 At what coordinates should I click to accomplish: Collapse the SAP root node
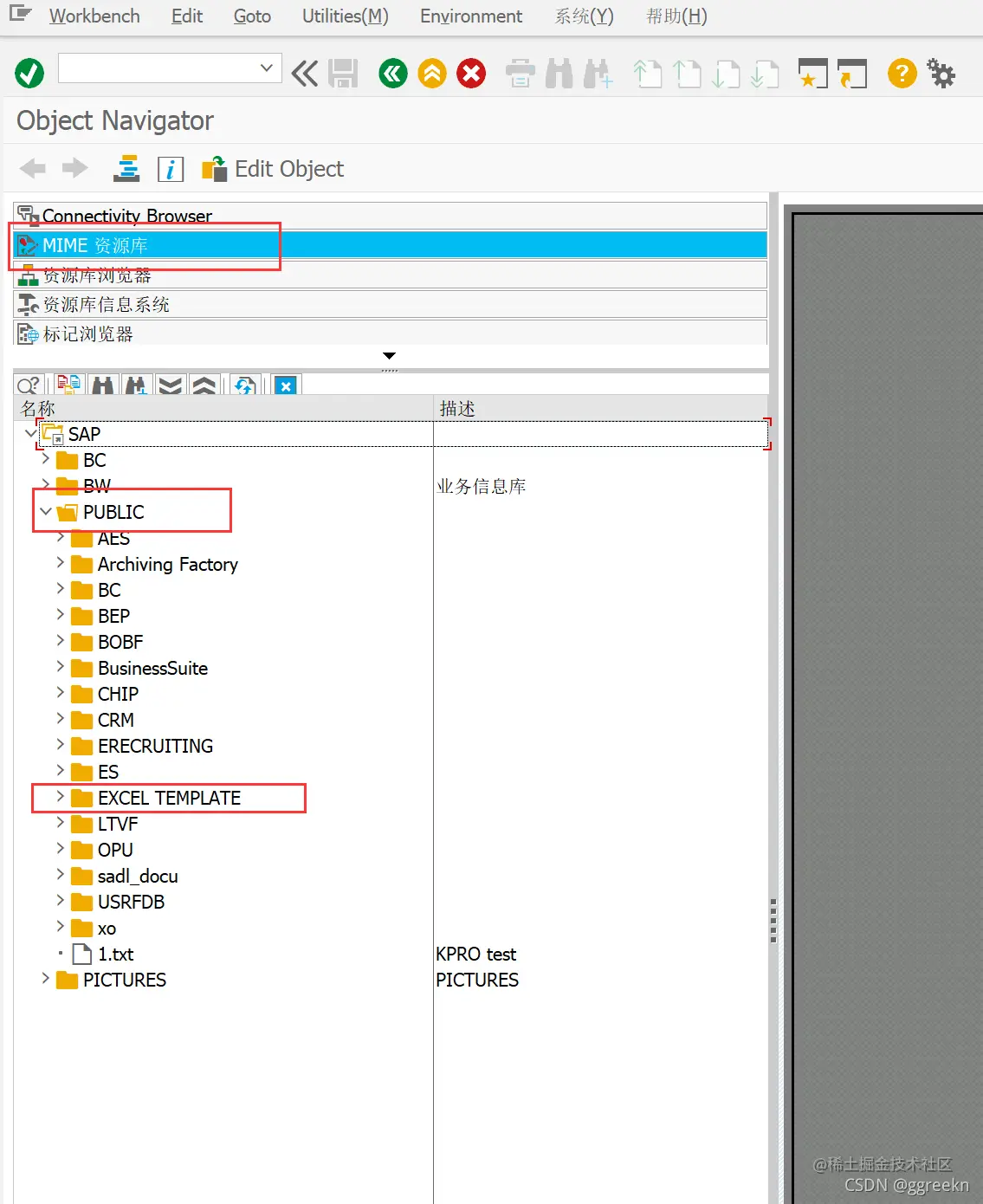[x=30, y=433]
